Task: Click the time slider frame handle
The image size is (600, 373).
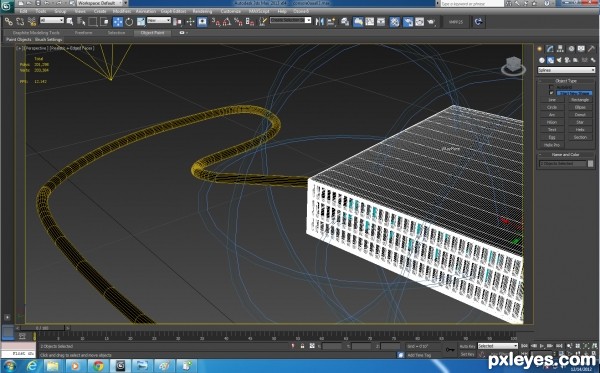Action: pyautogui.click(x=42, y=328)
